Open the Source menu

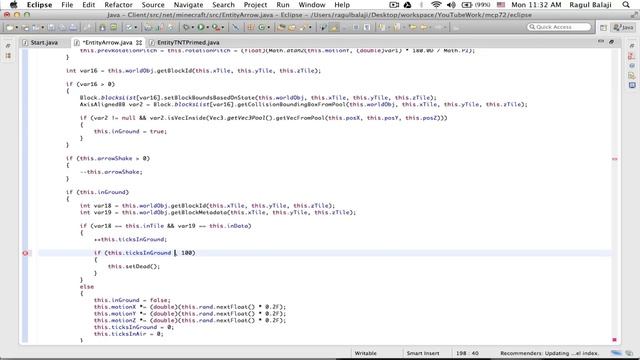tap(153, 5)
